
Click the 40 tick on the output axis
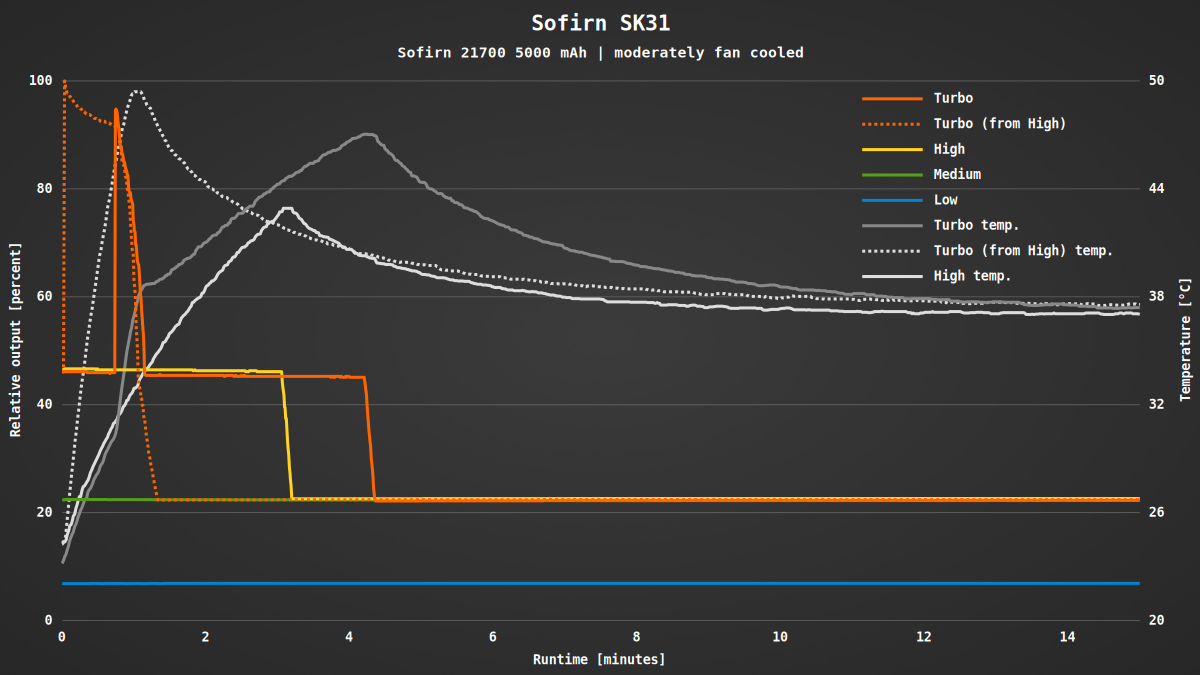(x=45, y=405)
